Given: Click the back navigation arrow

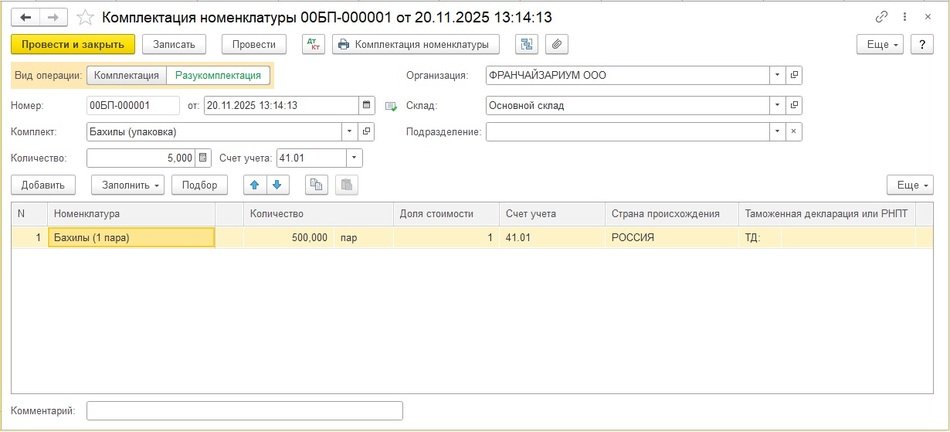Looking at the screenshot, I should coord(25,18).
